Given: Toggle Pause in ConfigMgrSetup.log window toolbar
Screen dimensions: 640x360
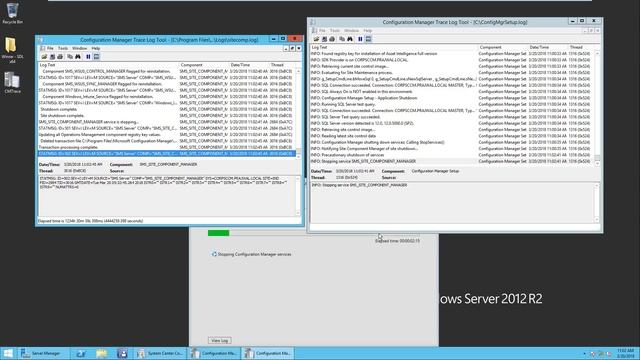Looking at the screenshot, I should (360, 39).
